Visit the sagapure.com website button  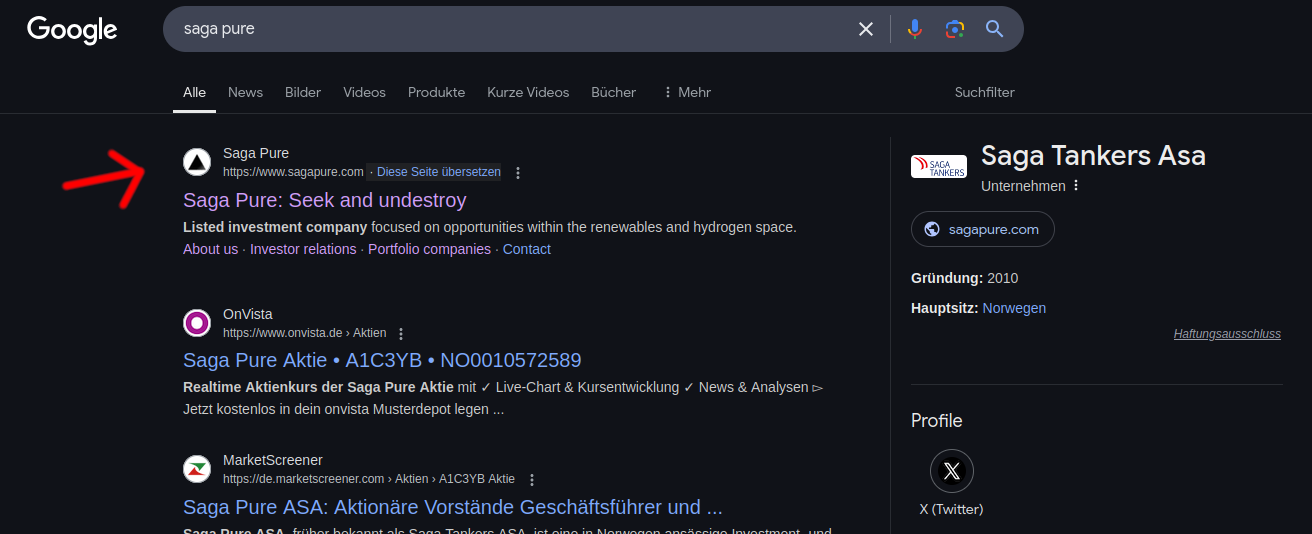(982, 229)
